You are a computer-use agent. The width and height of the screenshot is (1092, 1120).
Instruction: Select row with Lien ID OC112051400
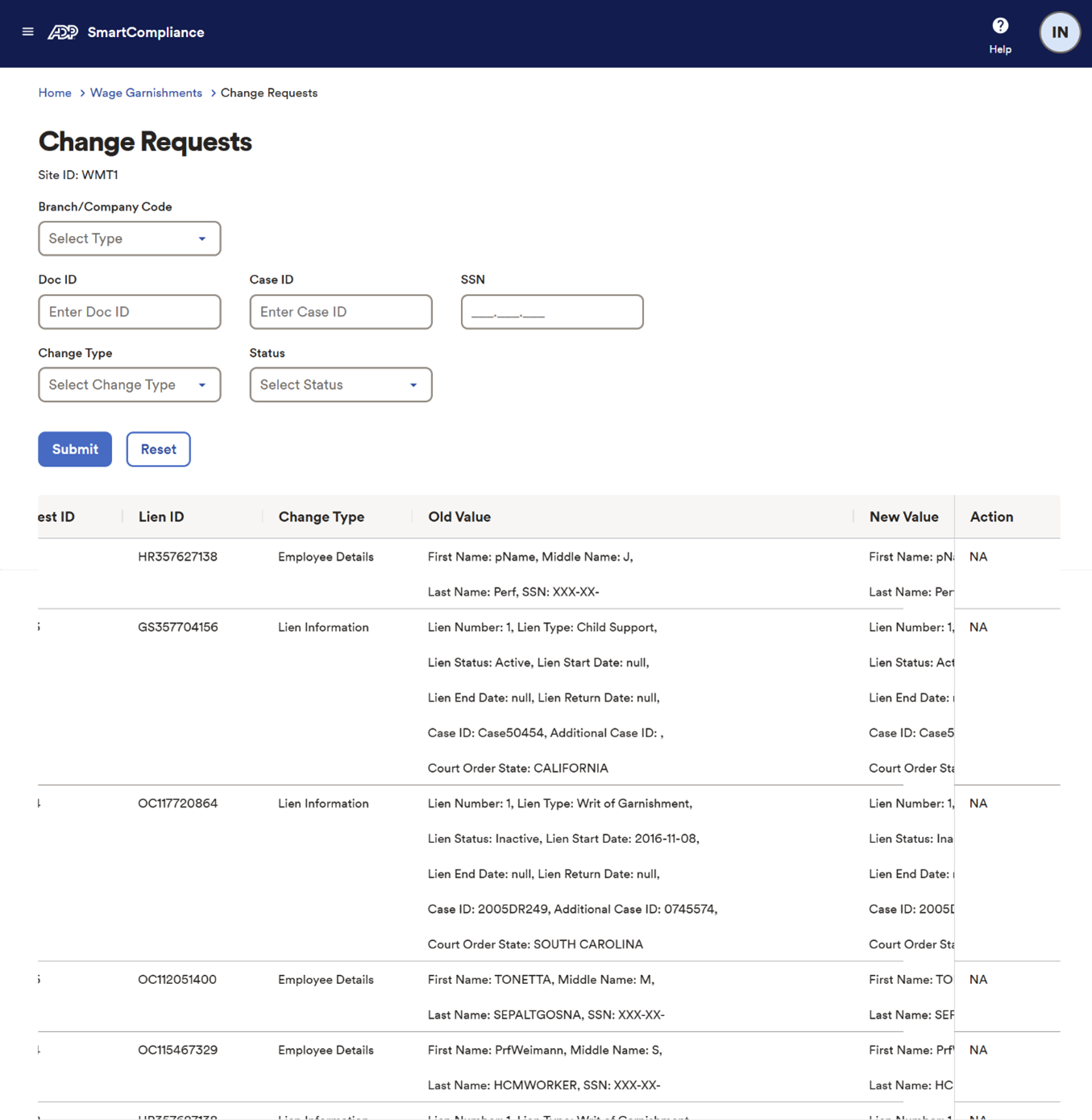click(x=177, y=980)
